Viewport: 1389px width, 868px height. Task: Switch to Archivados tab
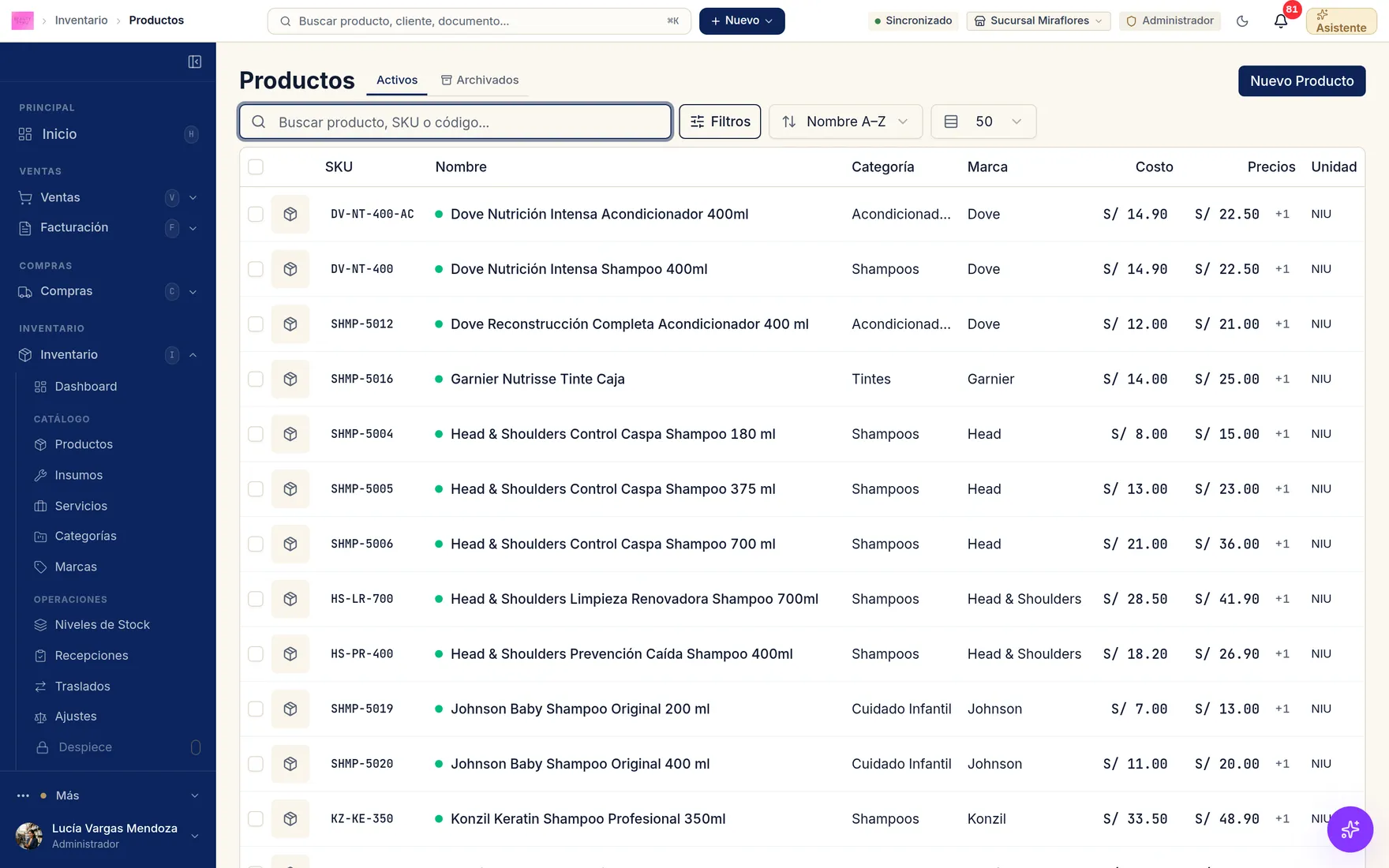[x=480, y=80]
